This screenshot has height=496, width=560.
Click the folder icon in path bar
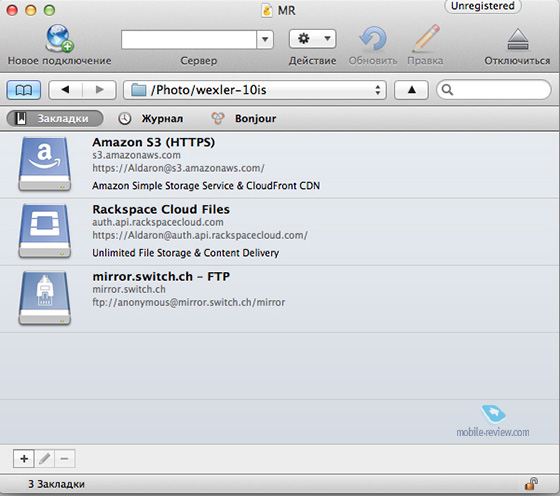[139, 90]
